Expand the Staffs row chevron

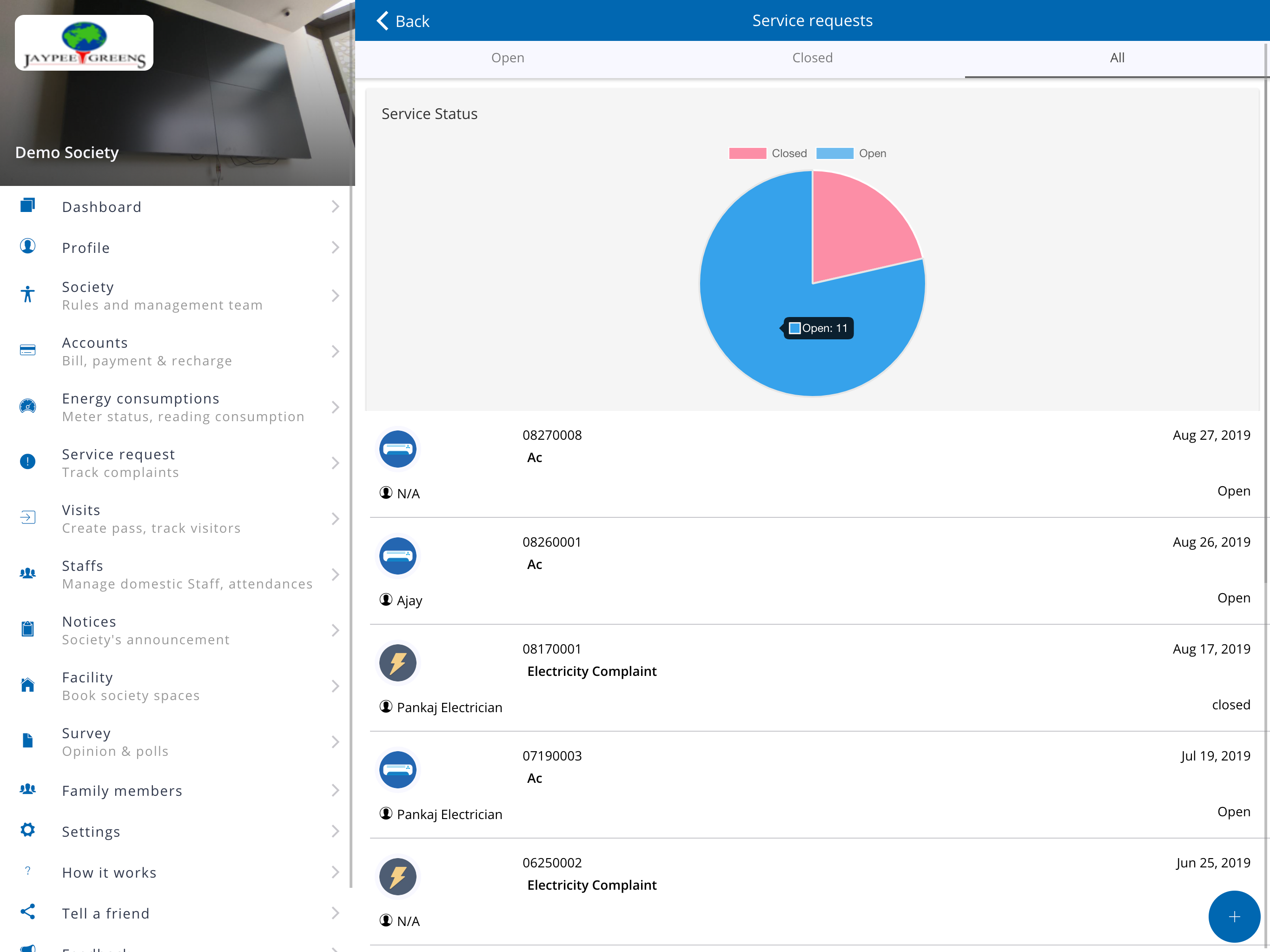(335, 574)
